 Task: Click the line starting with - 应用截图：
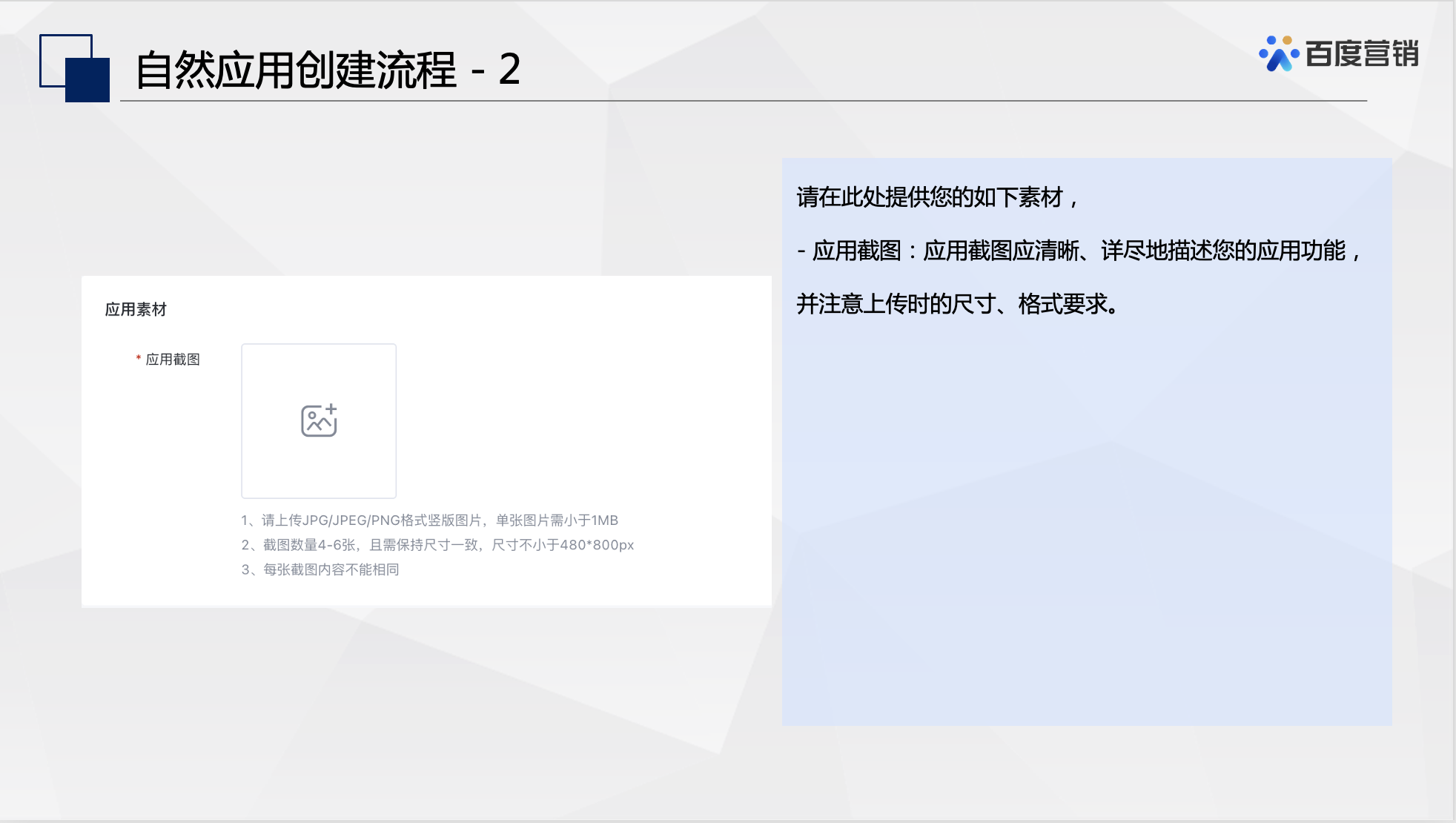(1079, 251)
